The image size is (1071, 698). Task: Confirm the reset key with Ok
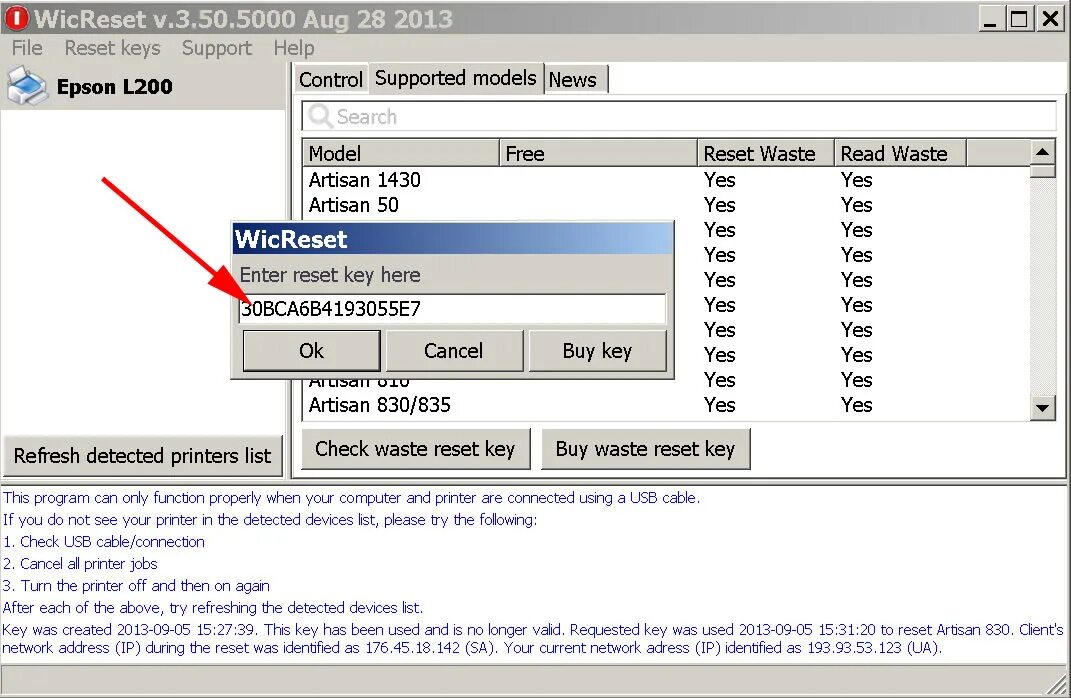311,351
